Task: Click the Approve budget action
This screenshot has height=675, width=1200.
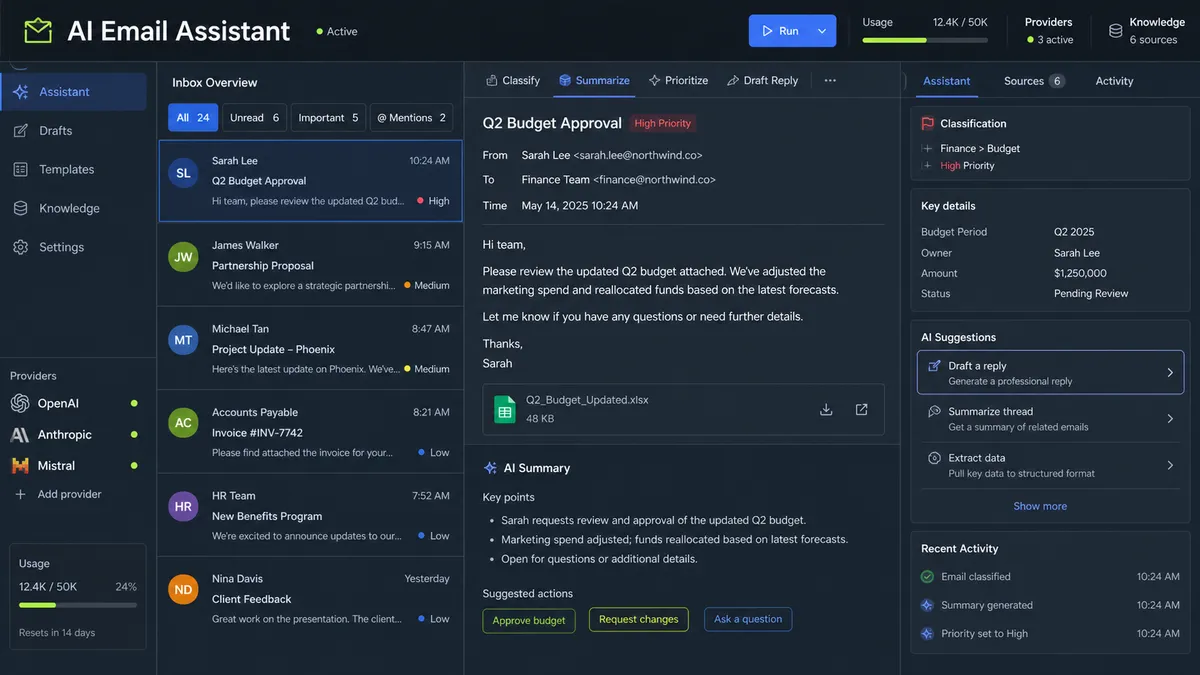Action: (x=529, y=620)
